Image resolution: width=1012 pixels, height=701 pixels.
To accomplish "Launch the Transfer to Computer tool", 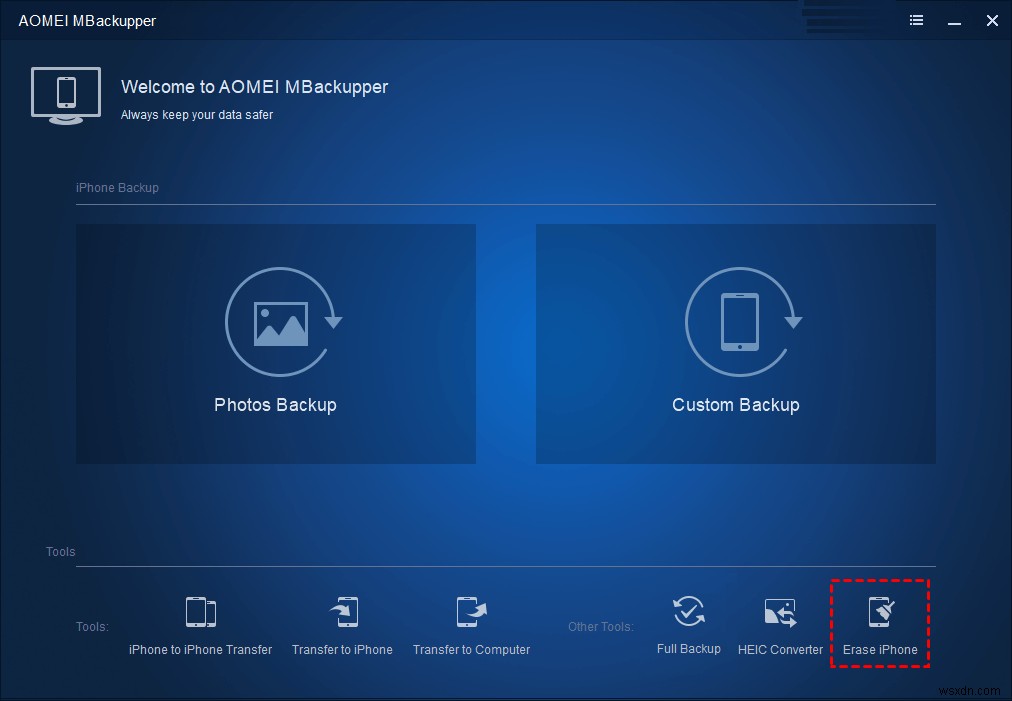I will pyautogui.click(x=470, y=611).
